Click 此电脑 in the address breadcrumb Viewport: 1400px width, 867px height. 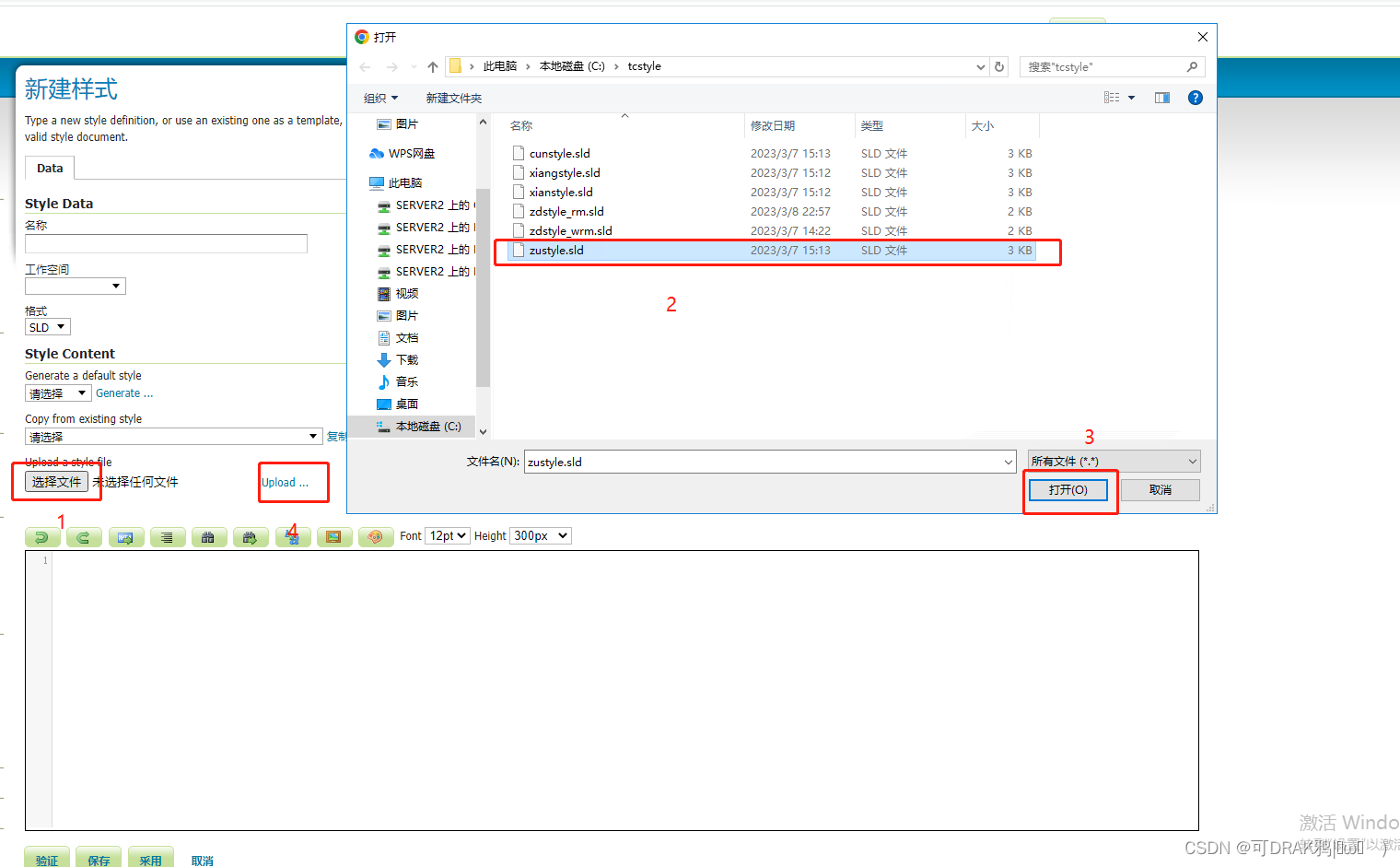pos(500,66)
